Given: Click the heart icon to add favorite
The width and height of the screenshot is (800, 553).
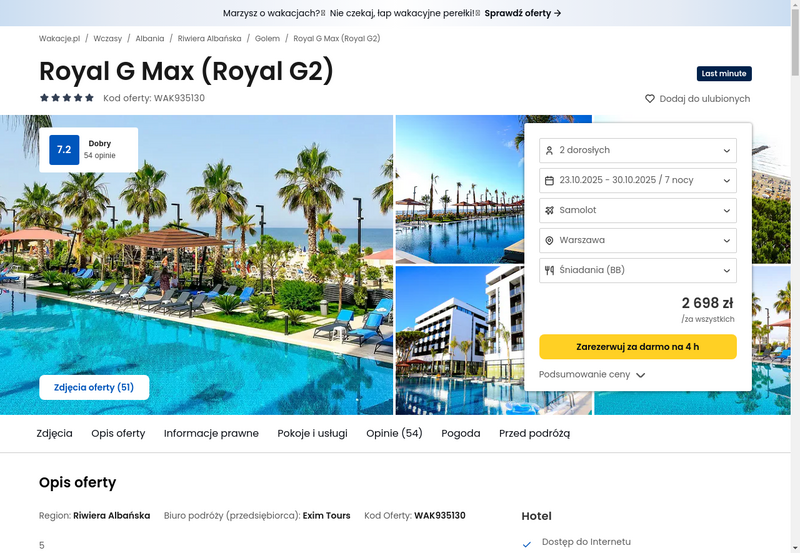Looking at the screenshot, I should coord(649,98).
